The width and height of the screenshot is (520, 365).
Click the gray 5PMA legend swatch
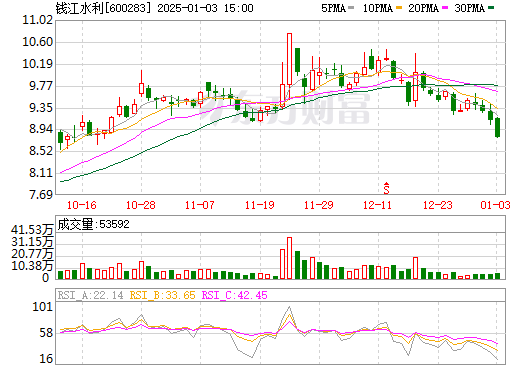click(351, 8)
